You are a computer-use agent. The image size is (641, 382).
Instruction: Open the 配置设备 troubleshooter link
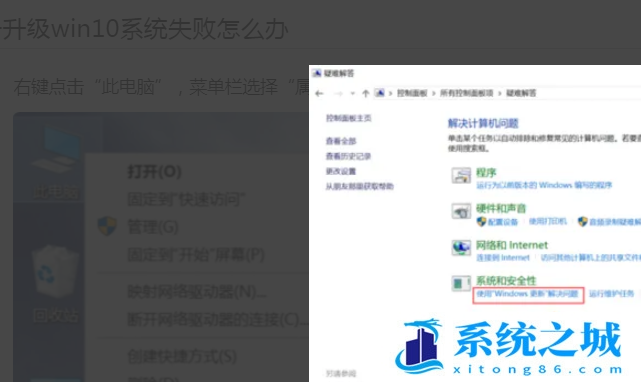(502, 222)
